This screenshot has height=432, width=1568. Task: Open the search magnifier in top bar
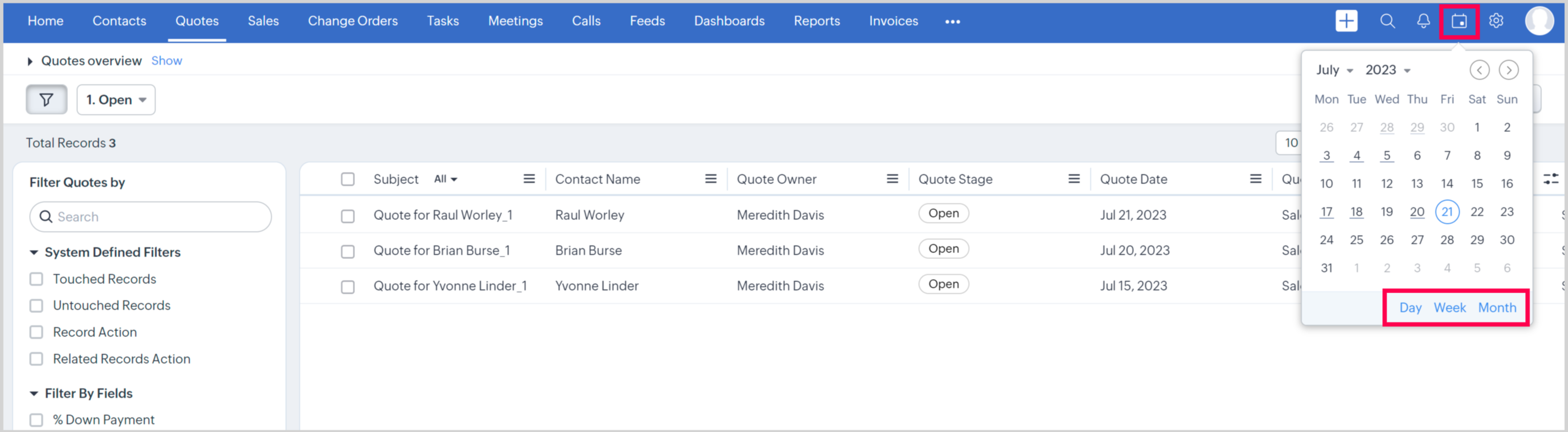[x=1387, y=21]
